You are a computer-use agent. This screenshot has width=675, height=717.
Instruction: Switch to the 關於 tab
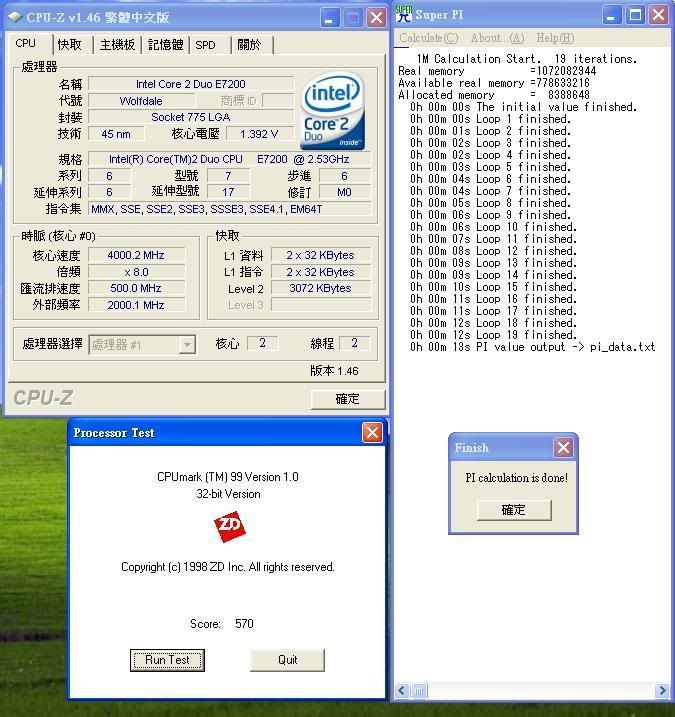pyautogui.click(x=249, y=44)
